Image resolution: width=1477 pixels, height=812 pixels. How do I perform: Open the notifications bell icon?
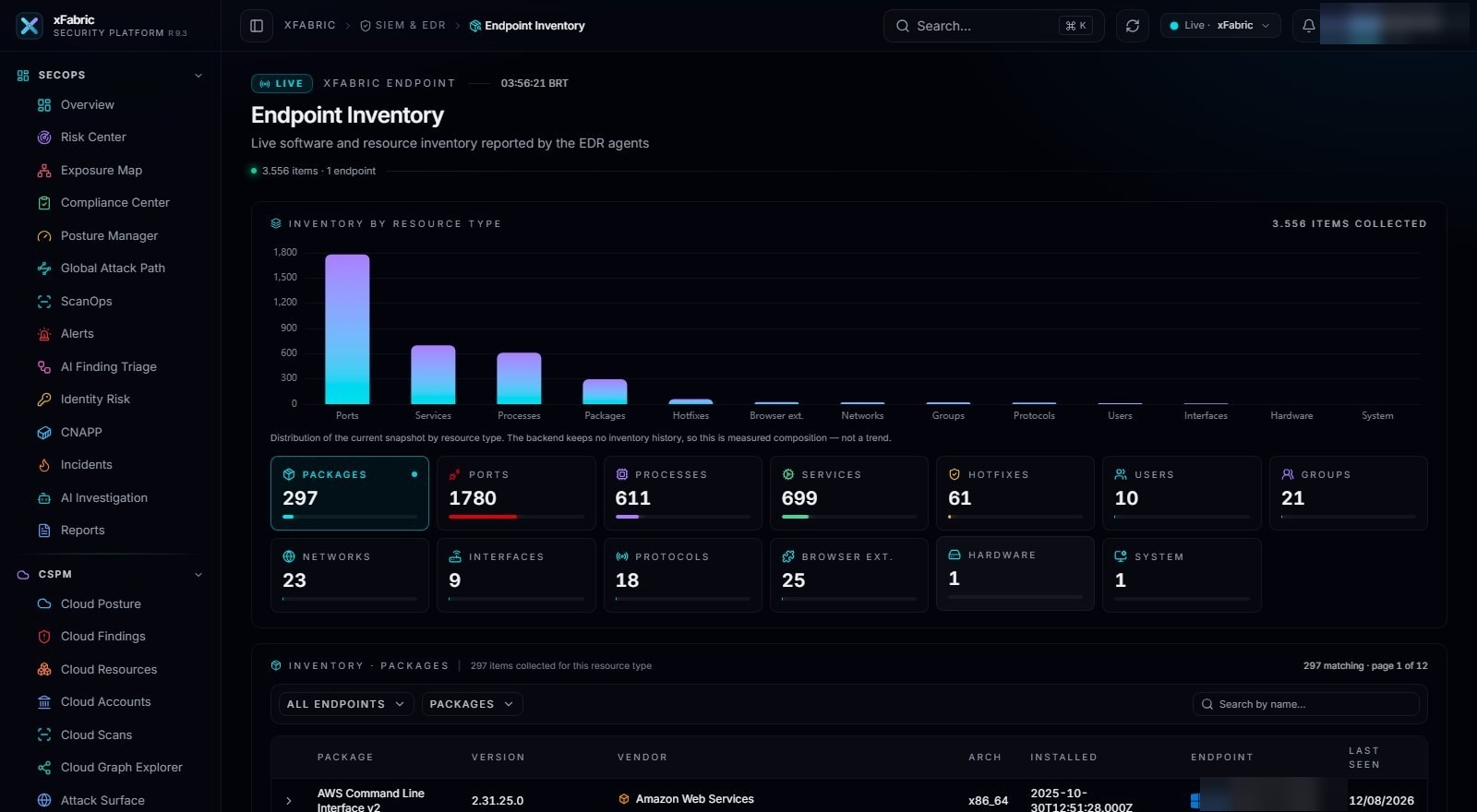(x=1308, y=26)
